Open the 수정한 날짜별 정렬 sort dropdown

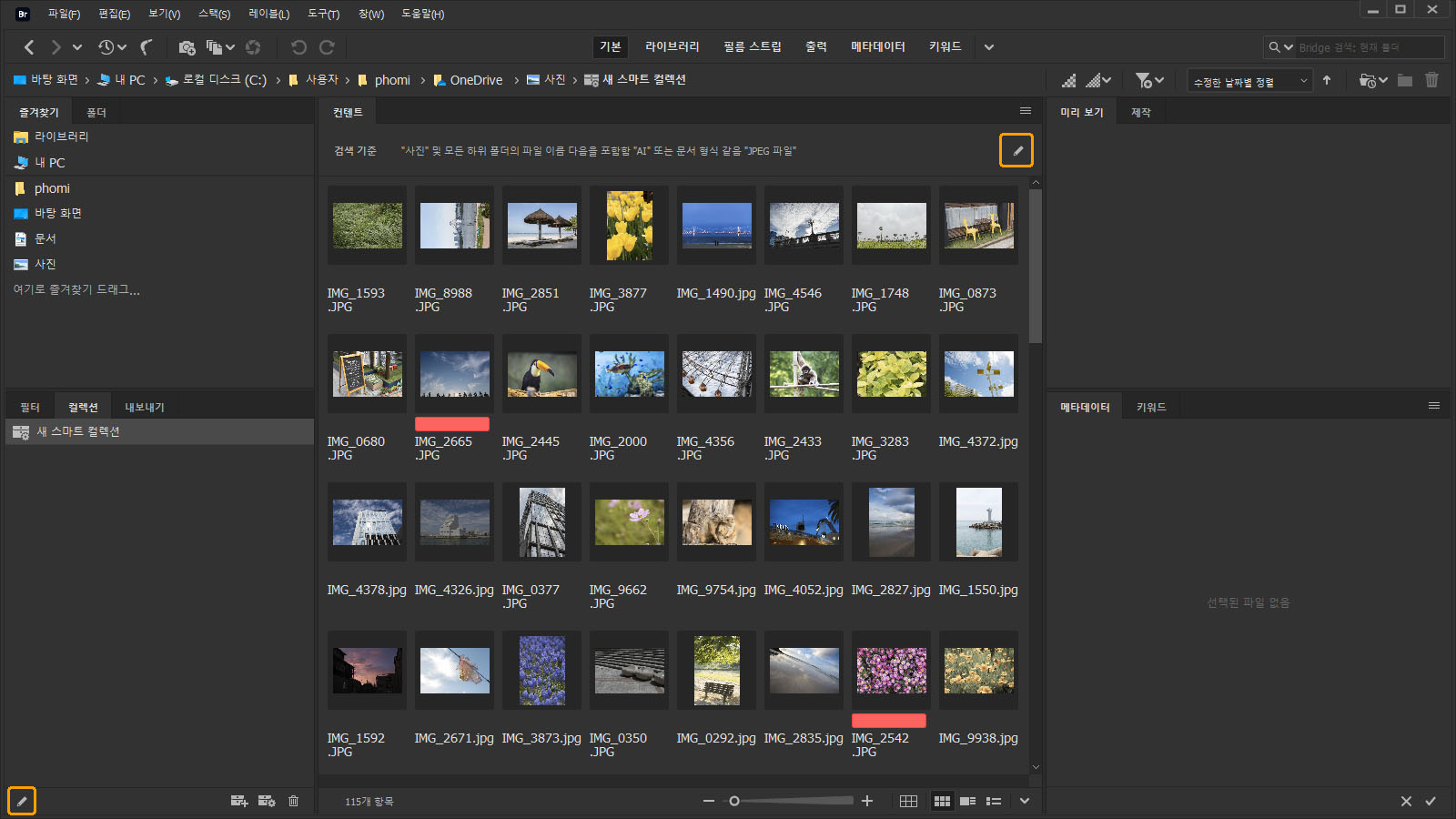(x=1249, y=80)
